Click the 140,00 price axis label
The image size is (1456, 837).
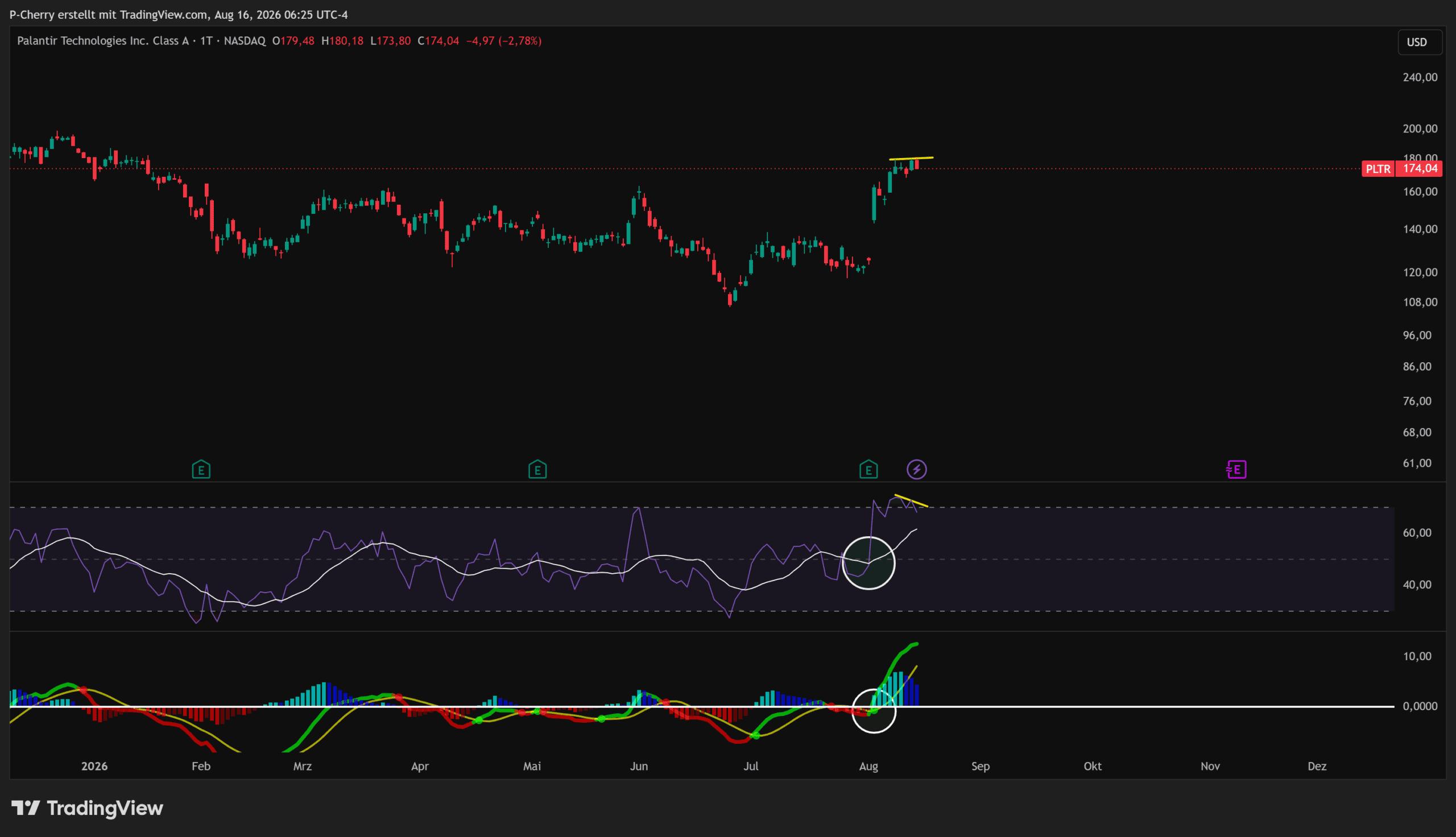[1420, 229]
